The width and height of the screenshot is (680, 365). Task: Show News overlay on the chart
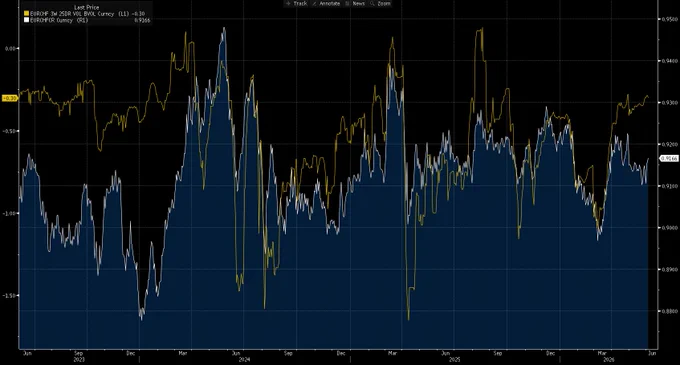(355, 3)
